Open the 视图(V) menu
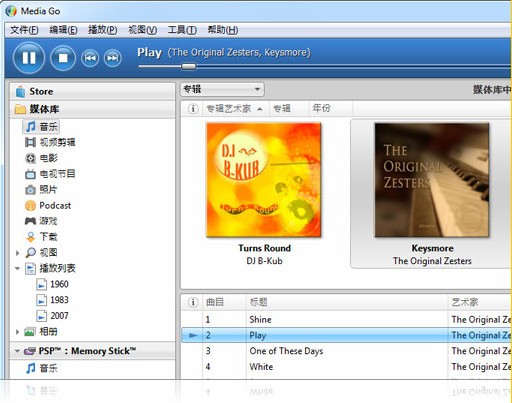The width and height of the screenshot is (512, 403). click(x=142, y=30)
